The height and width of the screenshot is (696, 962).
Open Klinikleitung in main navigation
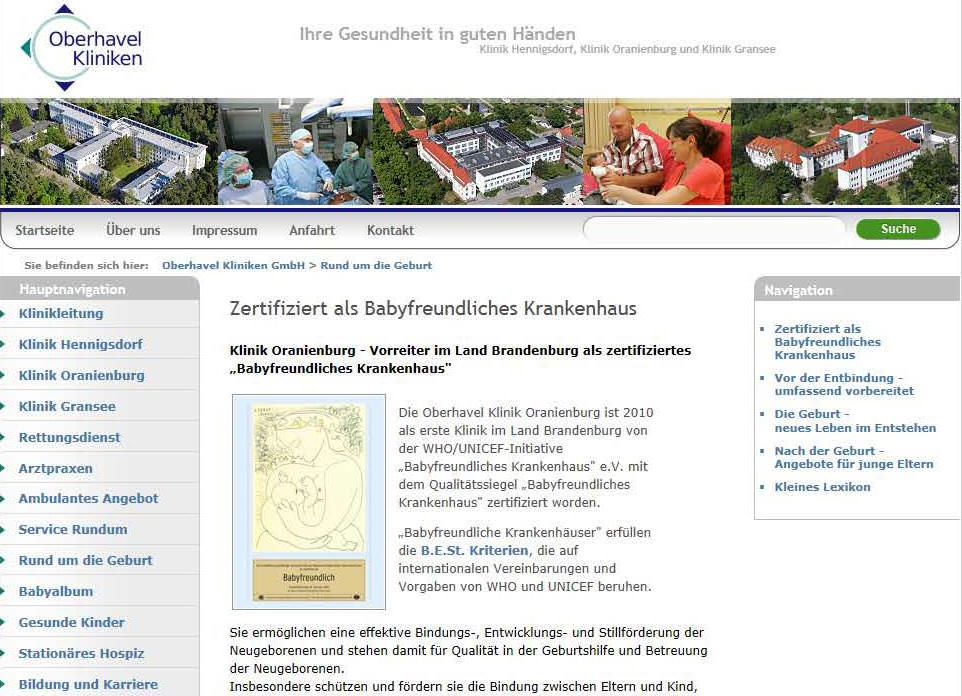(61, 314)
